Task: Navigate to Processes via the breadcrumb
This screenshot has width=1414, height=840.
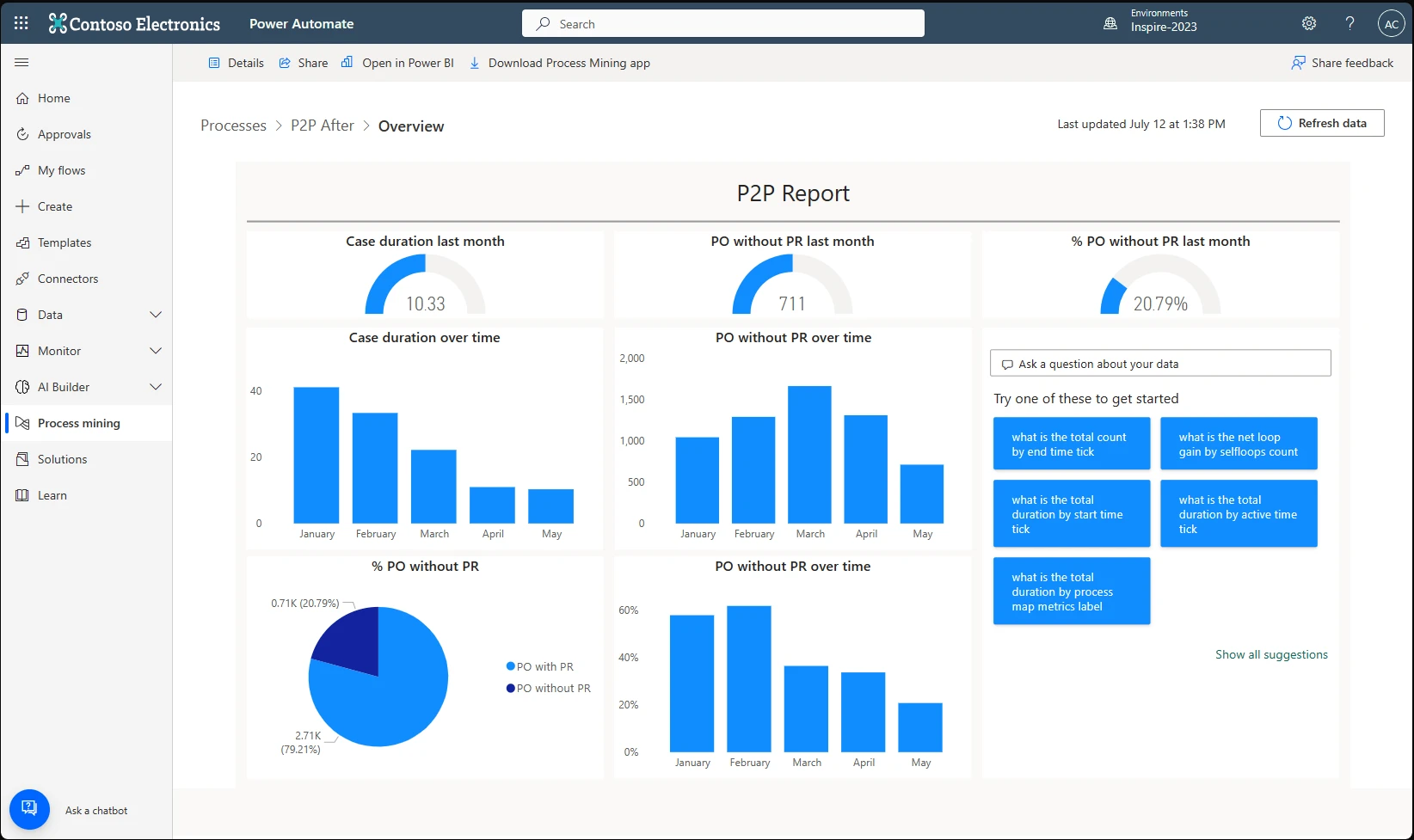Action: [232, 126]
